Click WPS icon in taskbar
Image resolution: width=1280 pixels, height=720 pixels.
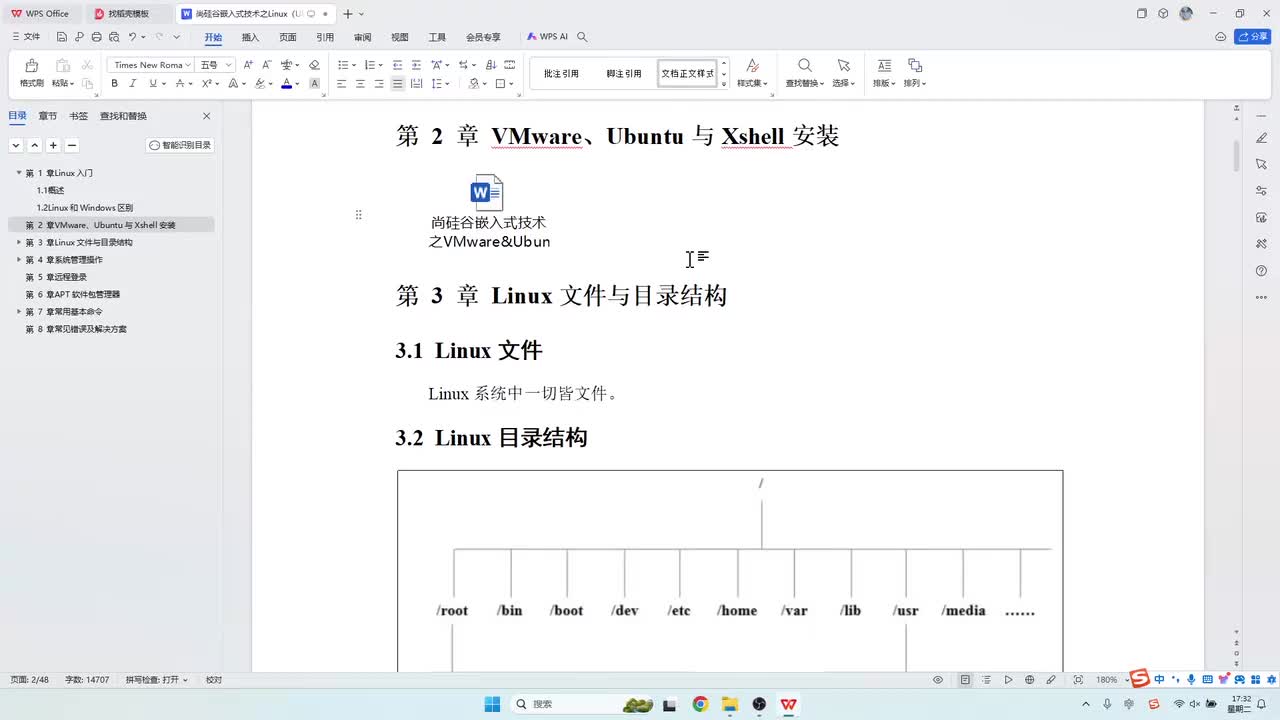pos(789,704)
